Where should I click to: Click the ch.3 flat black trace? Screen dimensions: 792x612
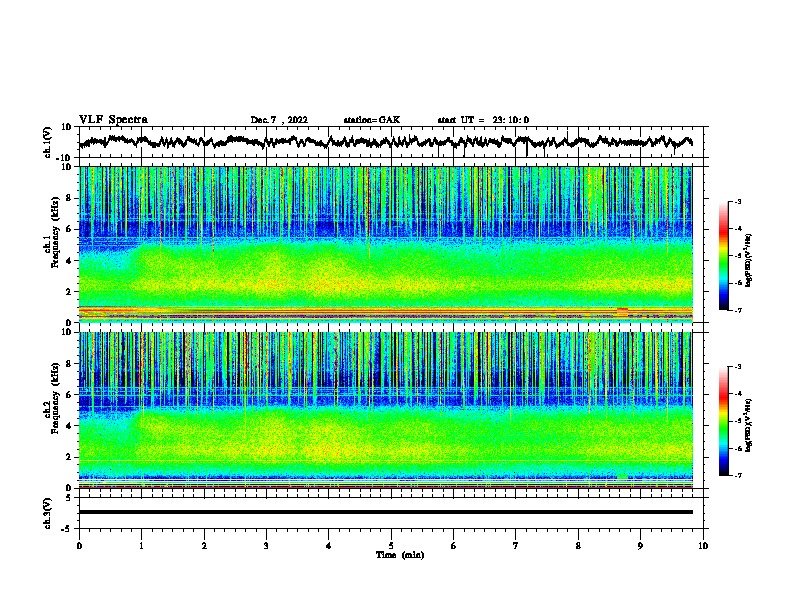(x=385, y=512)
